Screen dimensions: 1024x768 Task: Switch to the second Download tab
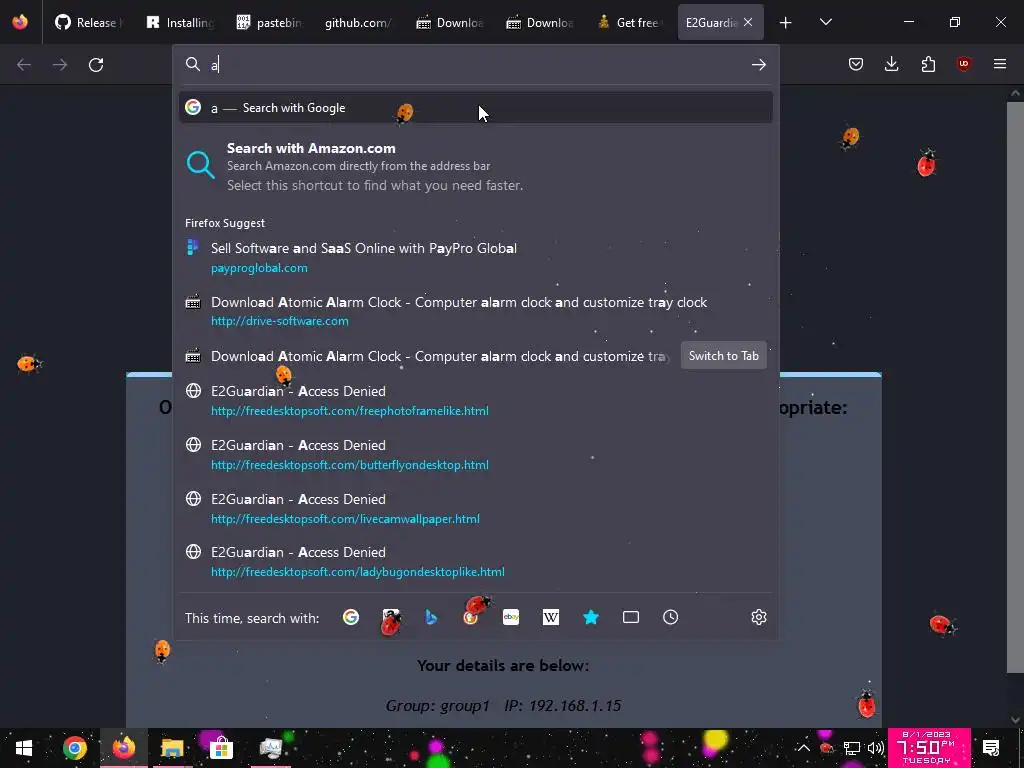point(539,22)
